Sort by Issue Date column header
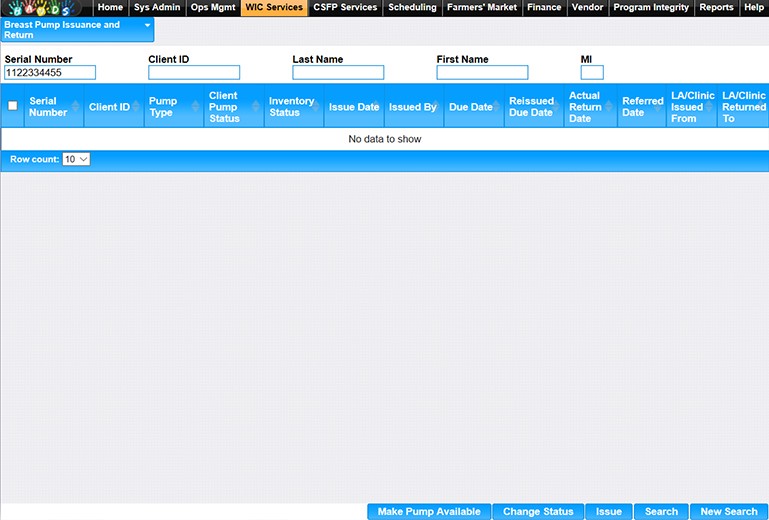The height and width of the screenshot is (520, 769). pyautogui.click(x=354, y=107)
